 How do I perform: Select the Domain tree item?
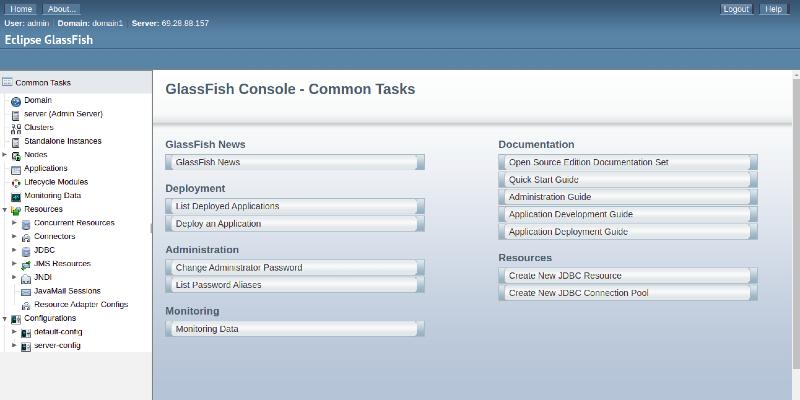coord(38,100)
